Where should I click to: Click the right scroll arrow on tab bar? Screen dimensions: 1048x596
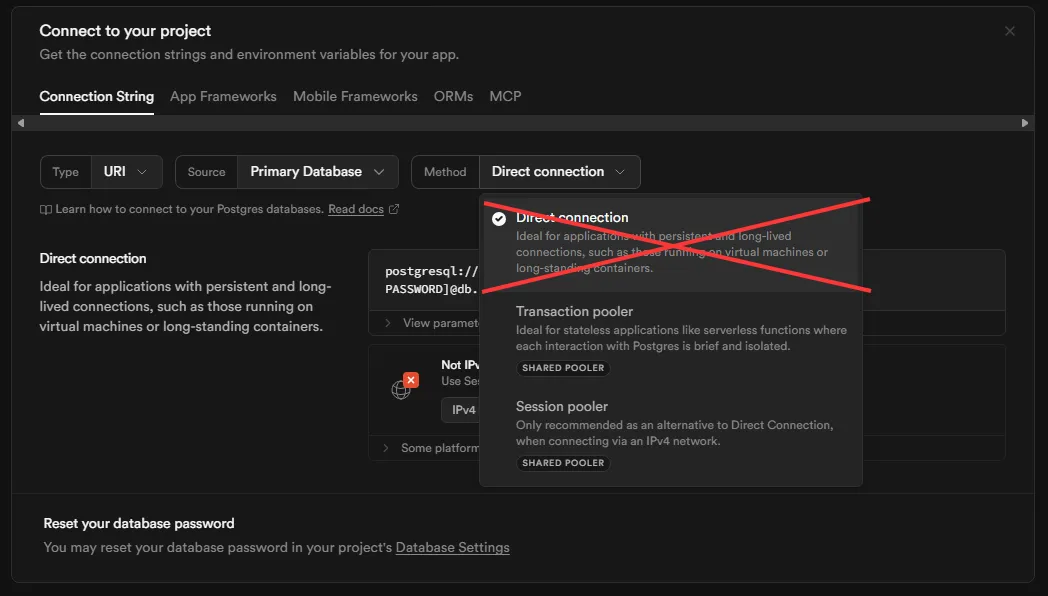point(1025,123)
